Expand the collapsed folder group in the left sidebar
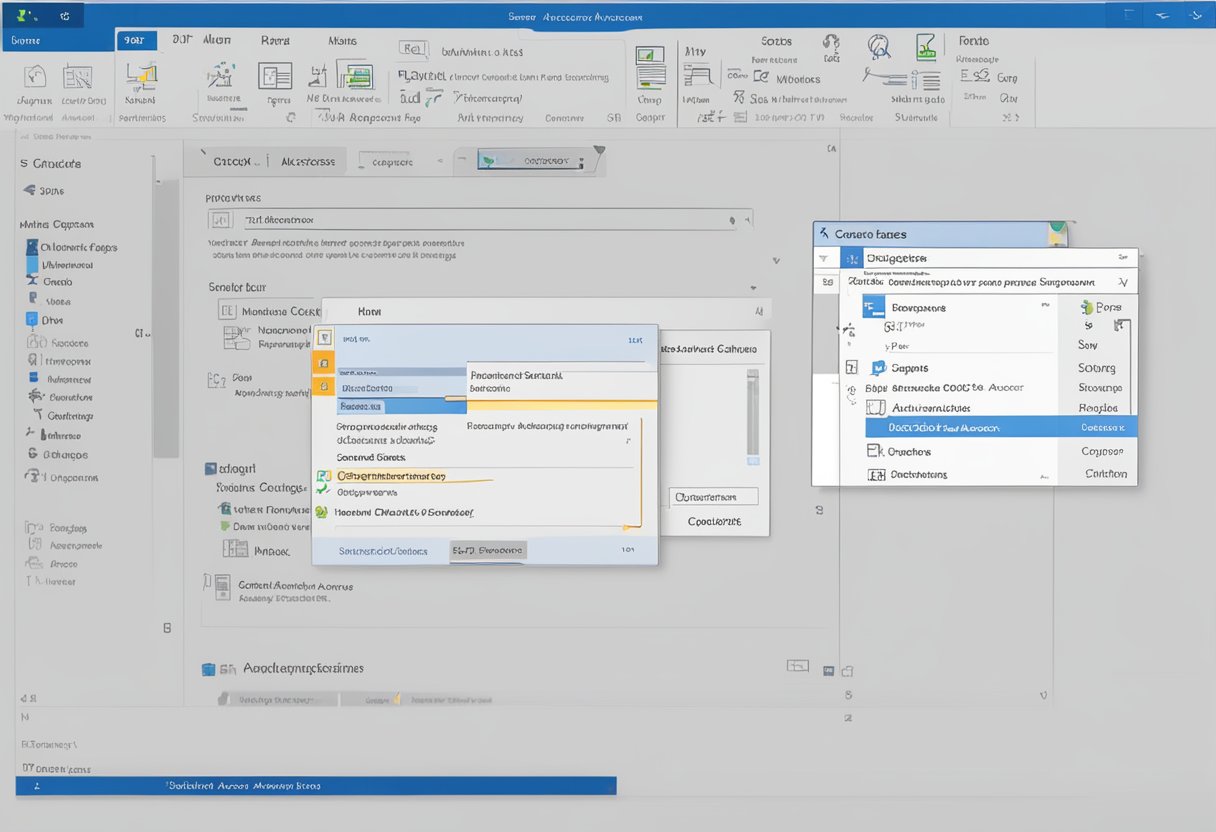Screen dimensions: 1216x832 click(27, 190)
